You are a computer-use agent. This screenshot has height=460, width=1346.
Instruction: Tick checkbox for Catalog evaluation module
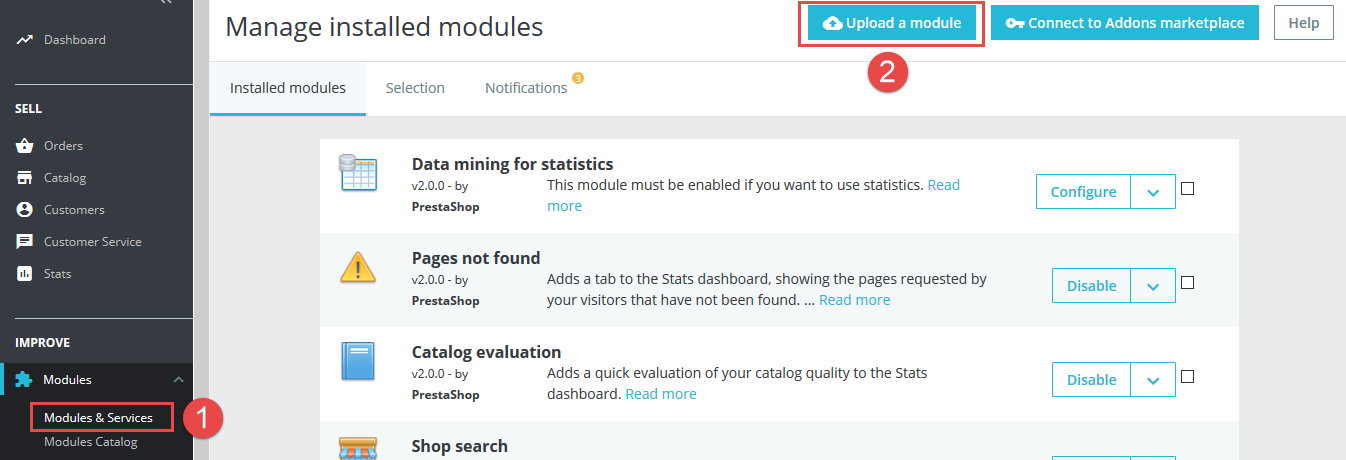tap(1188, 376)
